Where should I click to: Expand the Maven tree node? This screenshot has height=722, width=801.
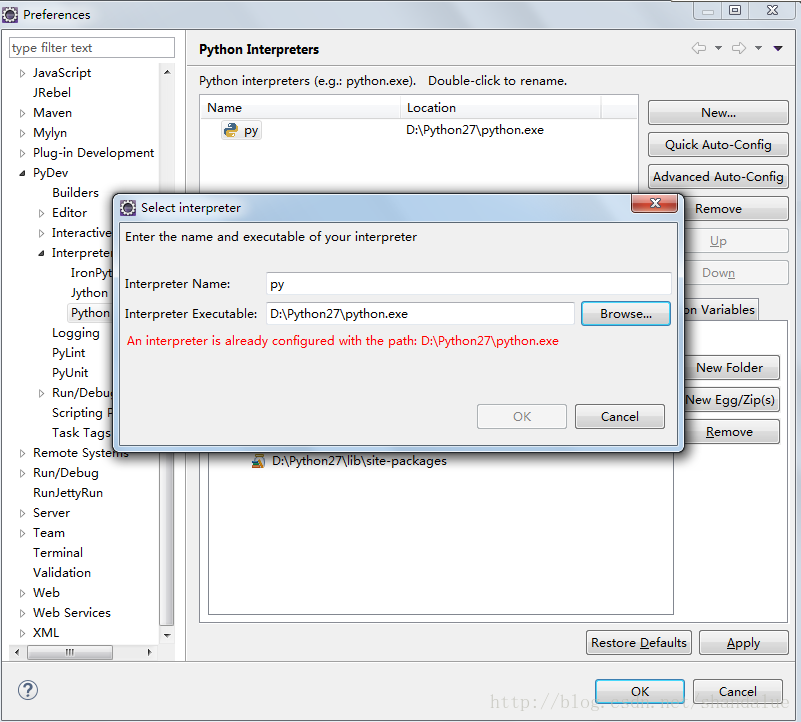[22, 113]
